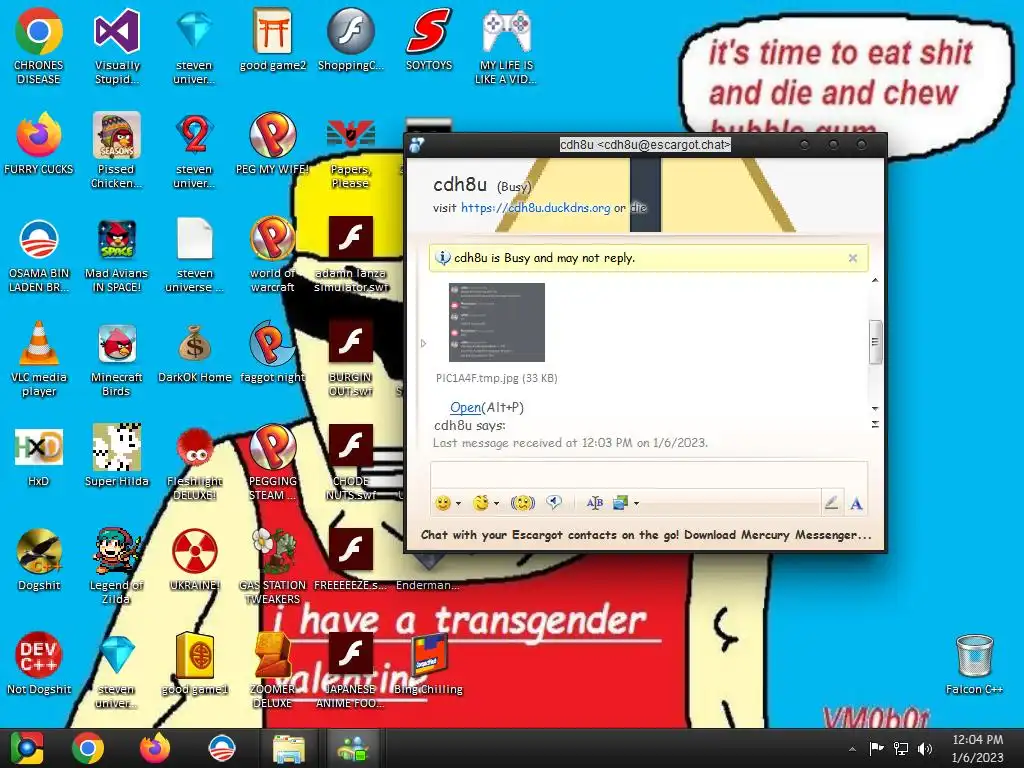Switch to handwriting pen mode

click(x=831, y=503)
